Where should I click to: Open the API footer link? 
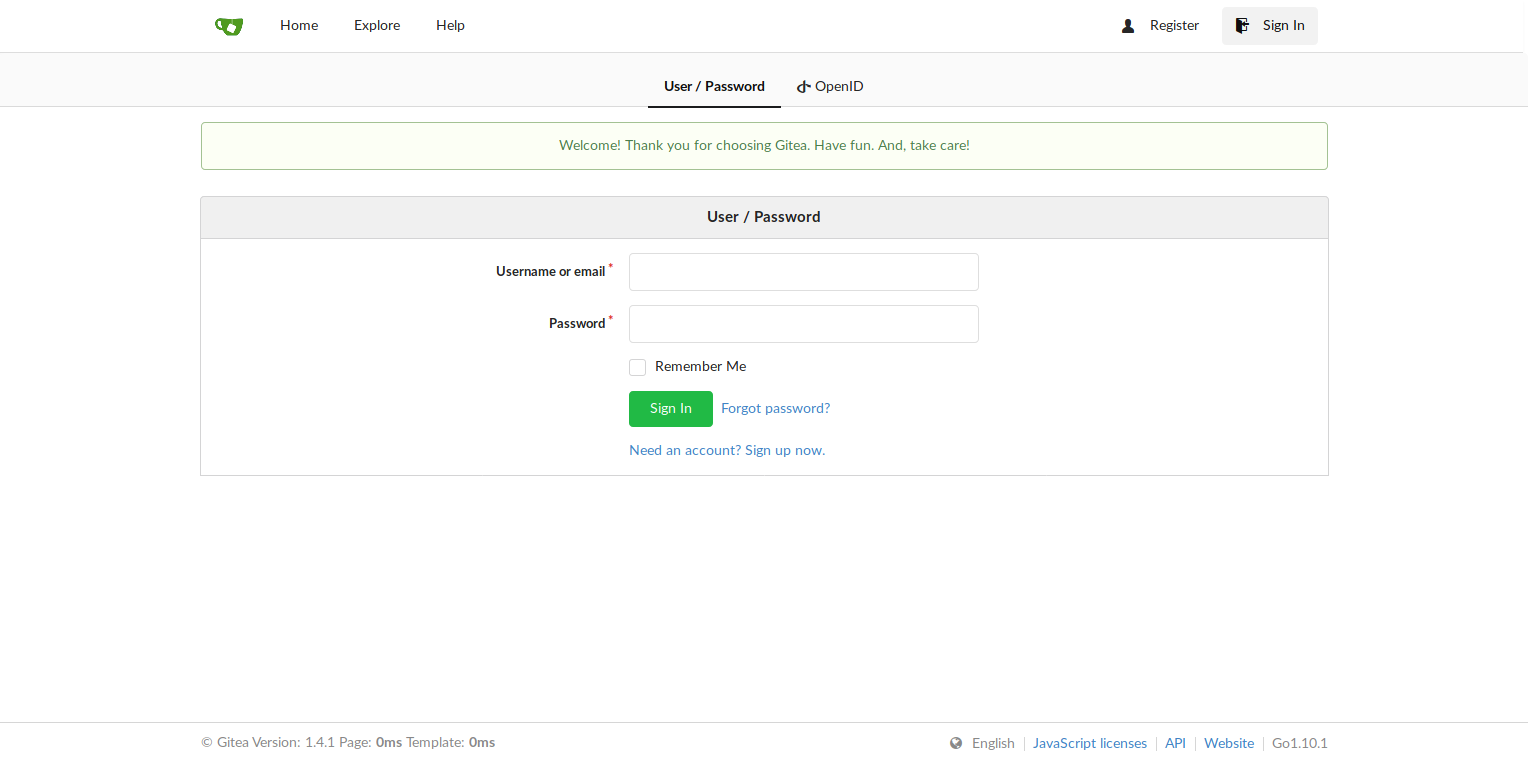(x=1175, y=743)
